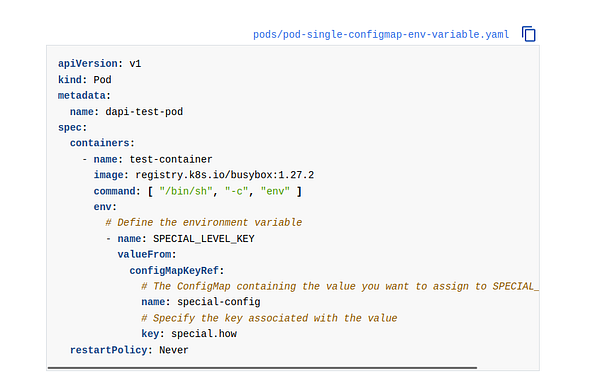
Task: Click the "configMapKeyRef:" key
Action: pos(176,271)
